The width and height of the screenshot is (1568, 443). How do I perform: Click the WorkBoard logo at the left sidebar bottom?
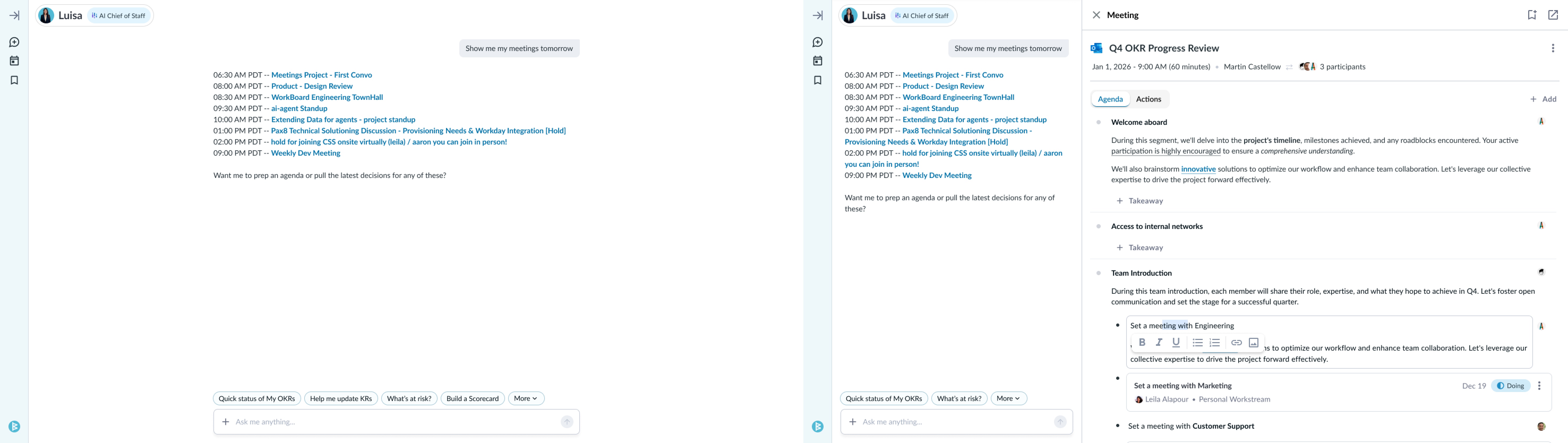click(x=14, y=427)
